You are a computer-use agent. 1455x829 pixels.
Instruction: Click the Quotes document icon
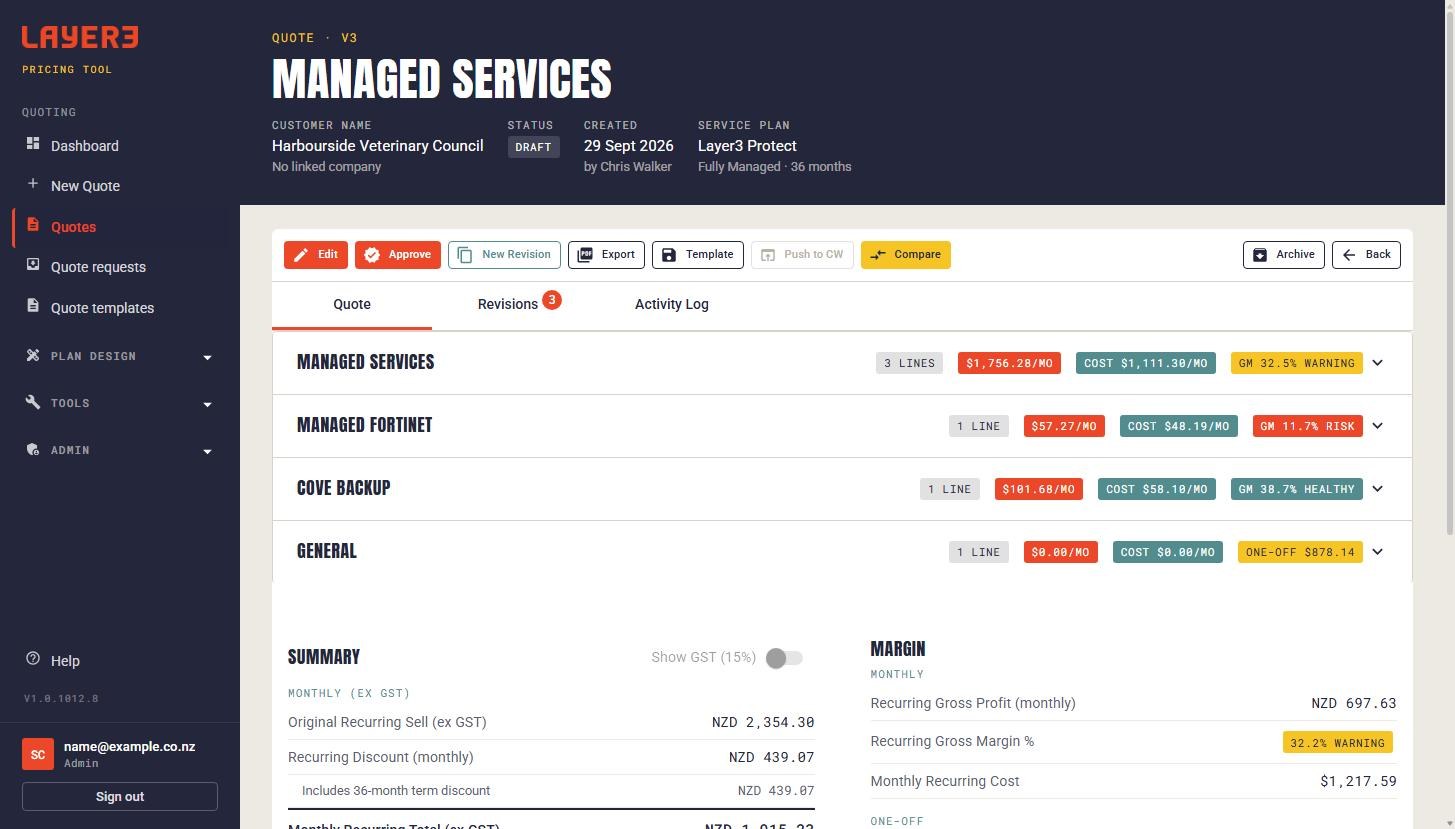33,225
